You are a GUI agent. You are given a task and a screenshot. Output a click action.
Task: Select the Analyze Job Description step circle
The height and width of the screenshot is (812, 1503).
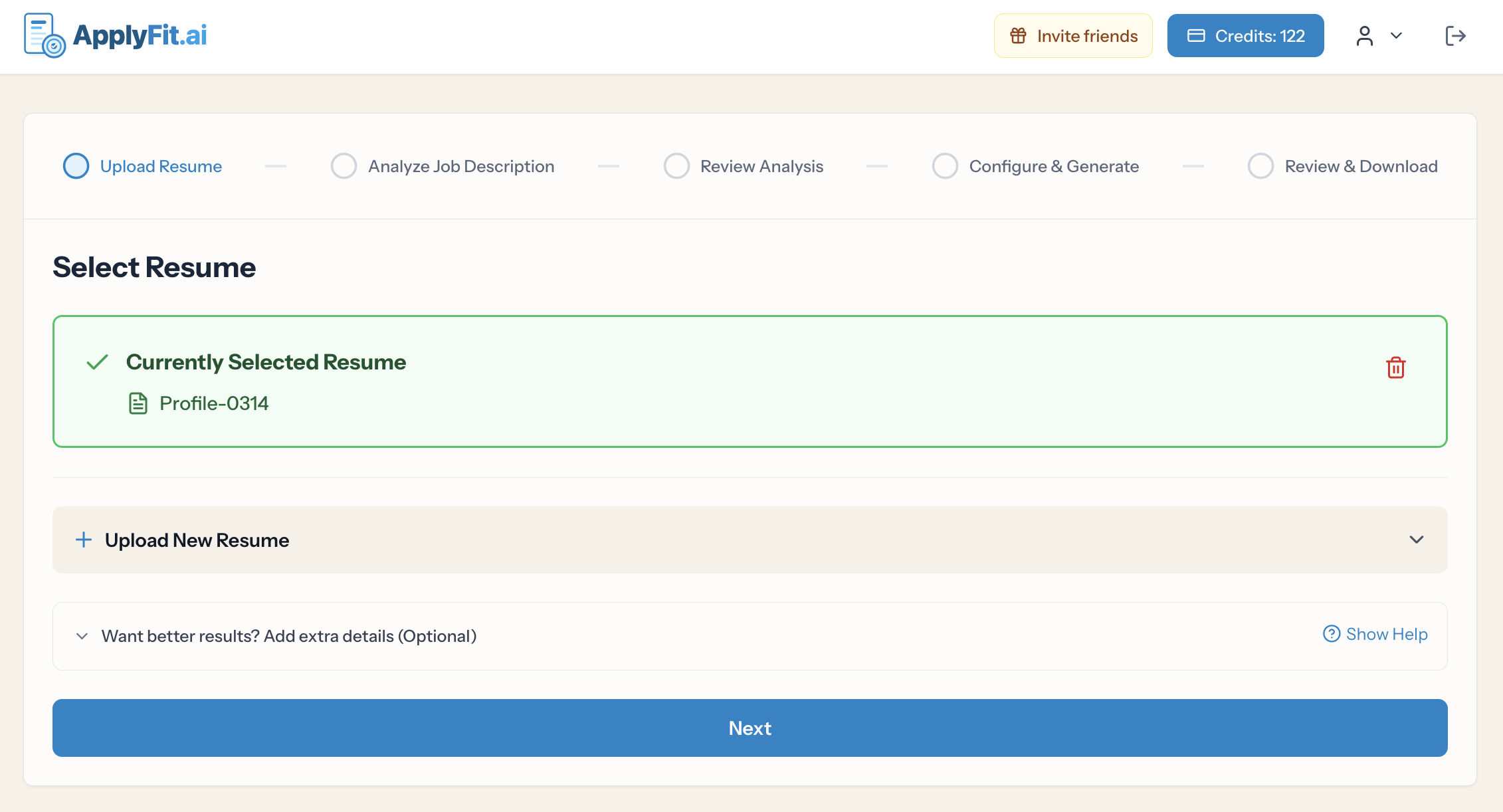(x=344, y=166)
